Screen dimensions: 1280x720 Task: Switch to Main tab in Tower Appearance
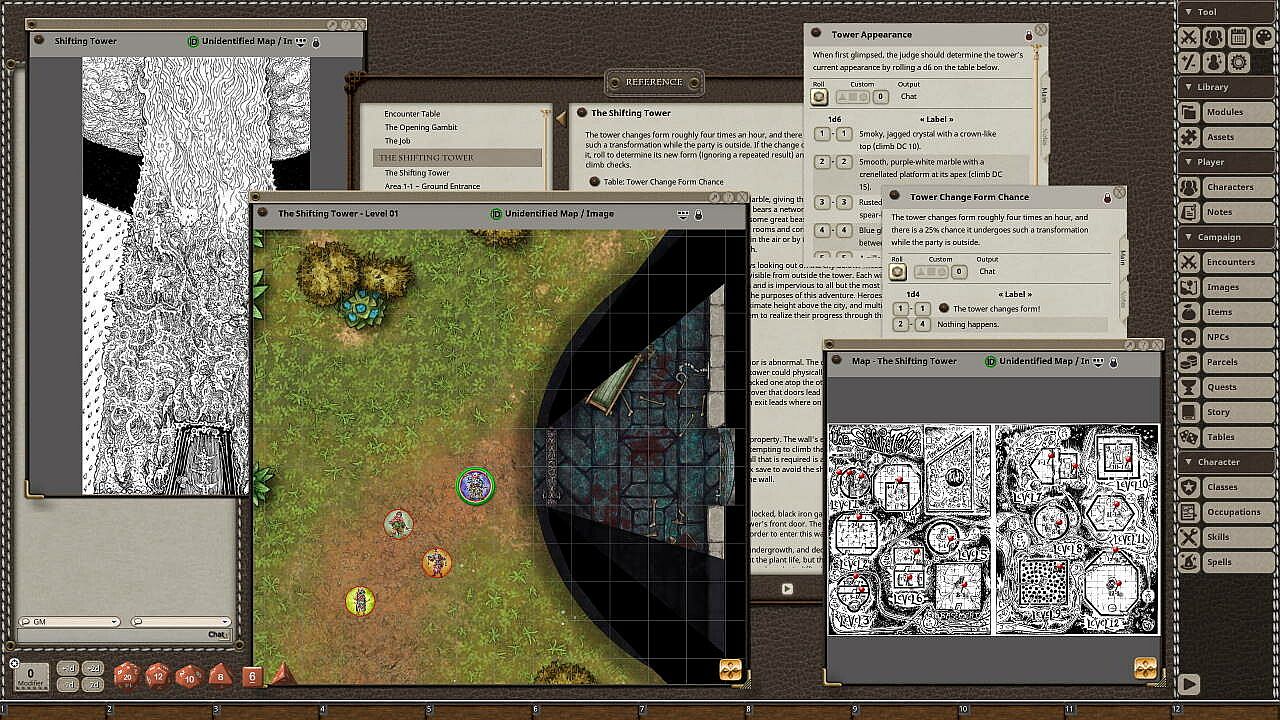pos(1044,94)
